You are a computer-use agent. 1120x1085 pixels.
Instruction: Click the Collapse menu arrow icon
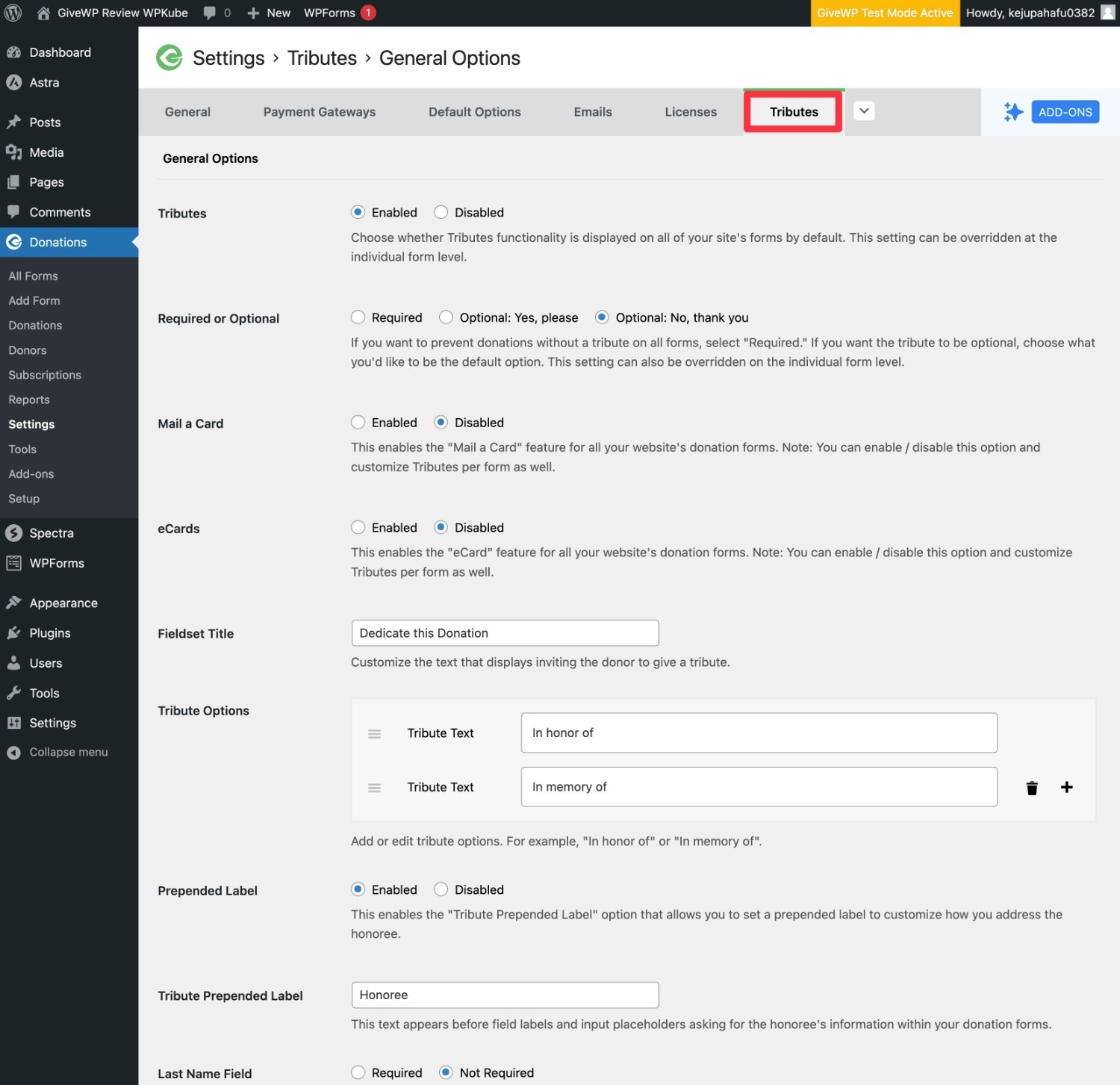(13, 753)
